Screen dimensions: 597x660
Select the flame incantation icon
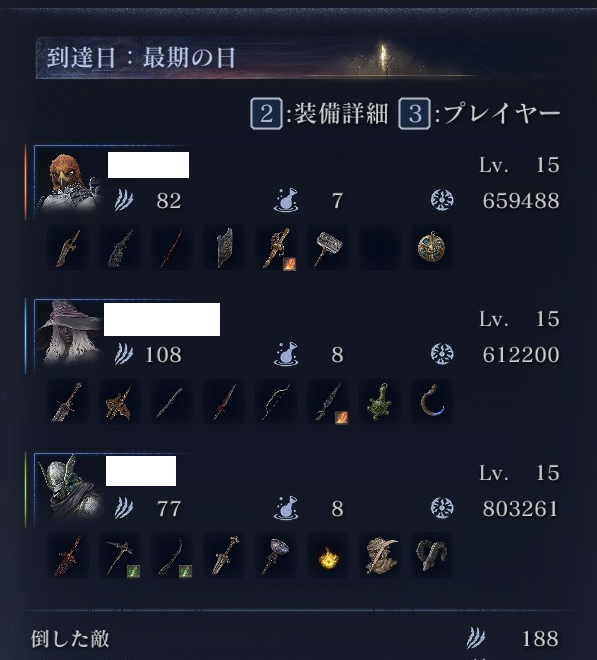point(328,555)
